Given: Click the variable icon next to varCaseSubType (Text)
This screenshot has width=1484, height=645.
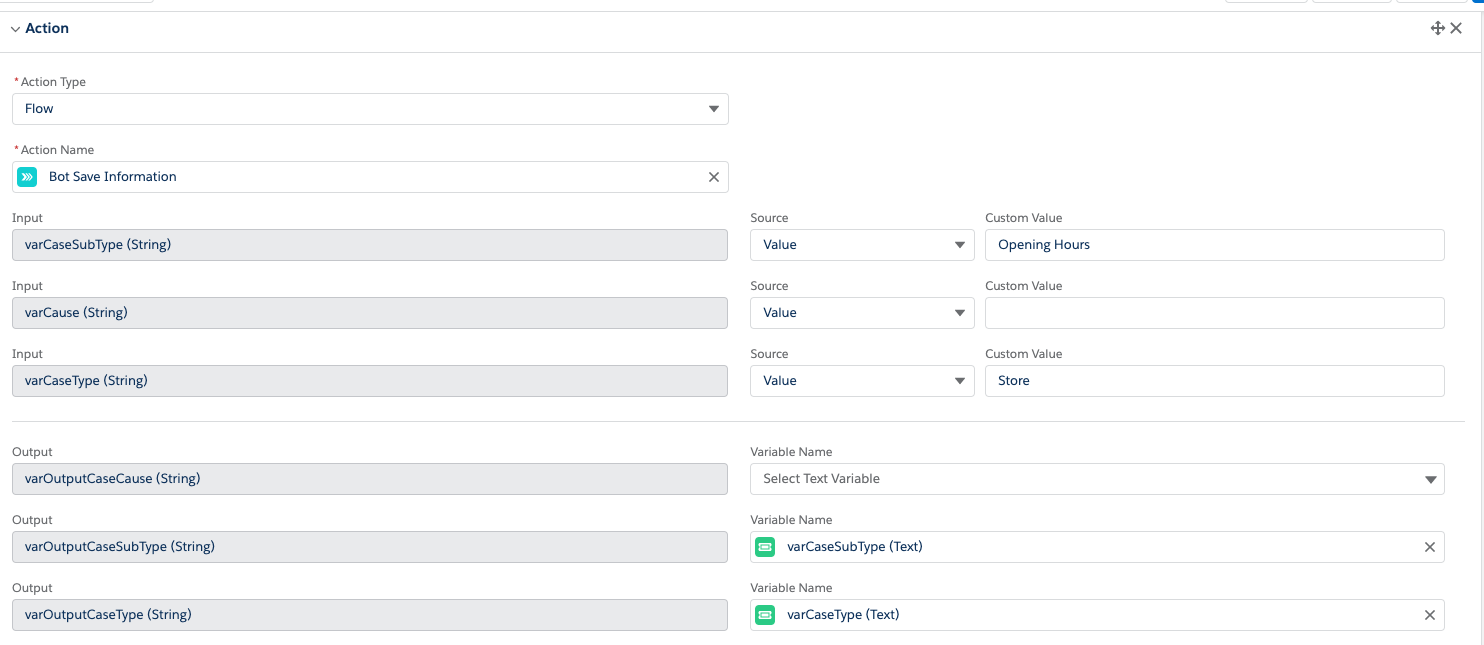Looking at the screenshot, I should (x=765, y=547).
